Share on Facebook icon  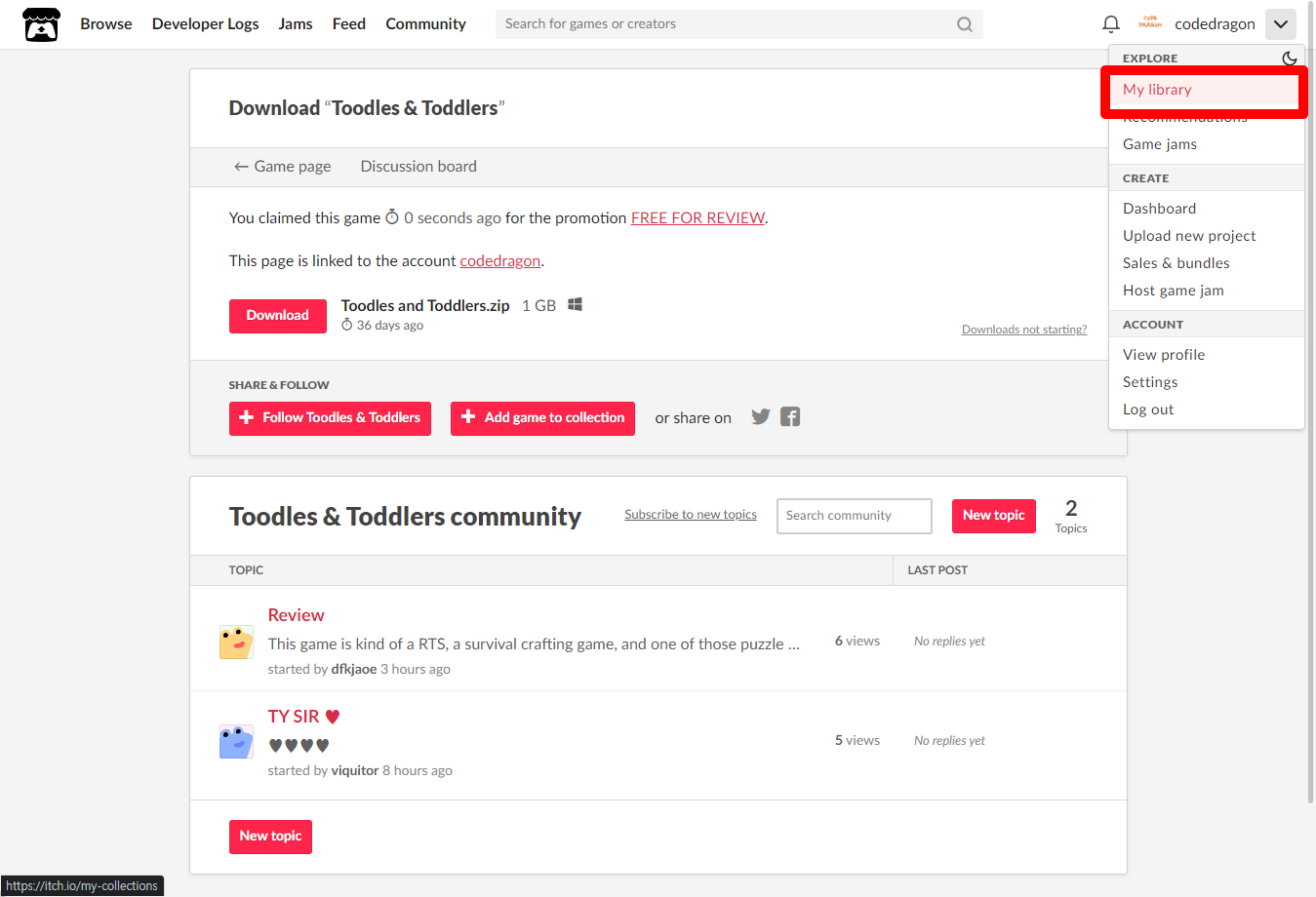pos(790,417)
